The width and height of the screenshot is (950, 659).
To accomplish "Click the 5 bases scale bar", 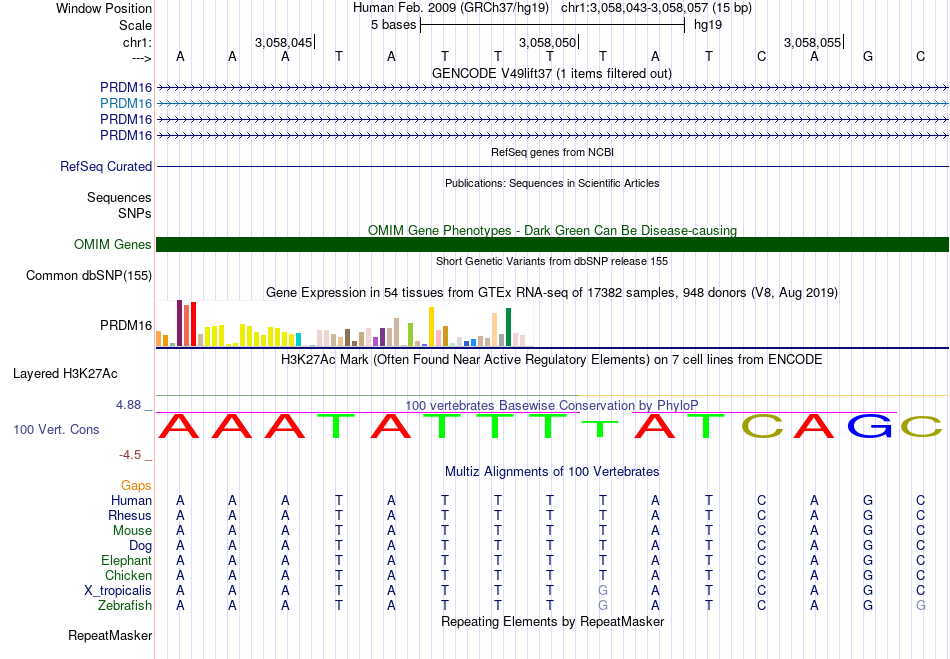I will pyautogui.click(x=553, y=25).
